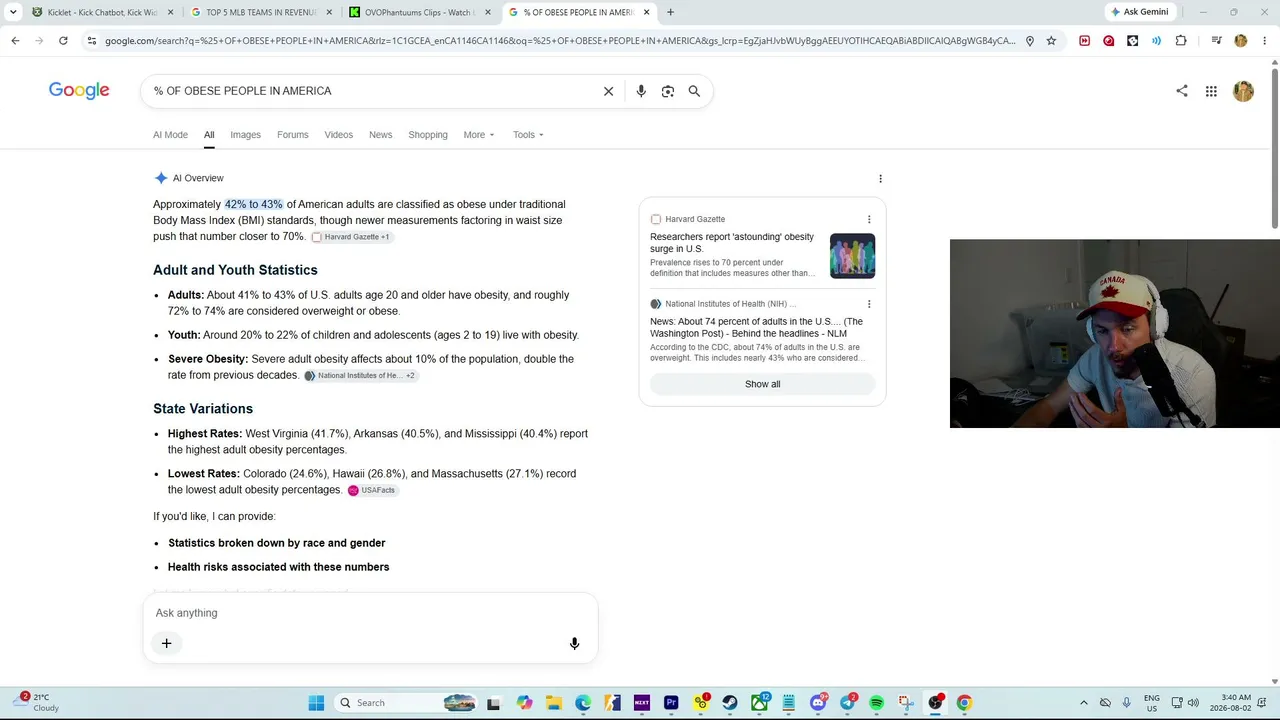
Task: Open the Harvard Gazette +1 citation chip
Action: coord(351,237)
